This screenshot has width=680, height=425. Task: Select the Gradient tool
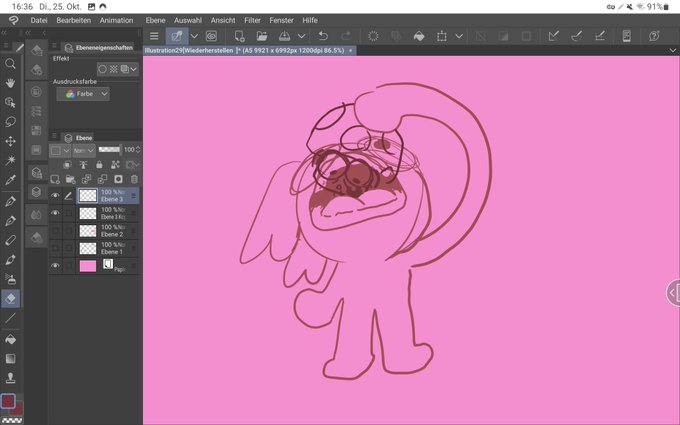tap(10, 359)
